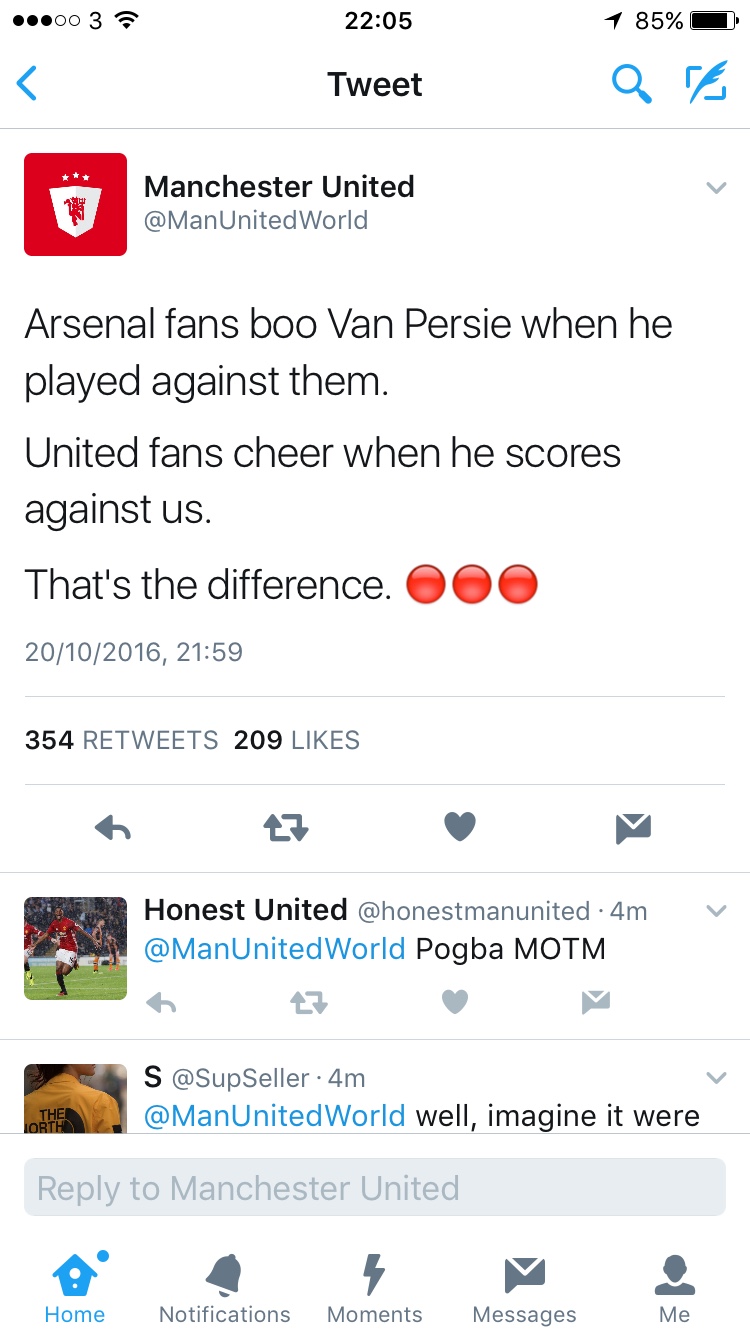Open search with magnifier icon

pos(631,84)
